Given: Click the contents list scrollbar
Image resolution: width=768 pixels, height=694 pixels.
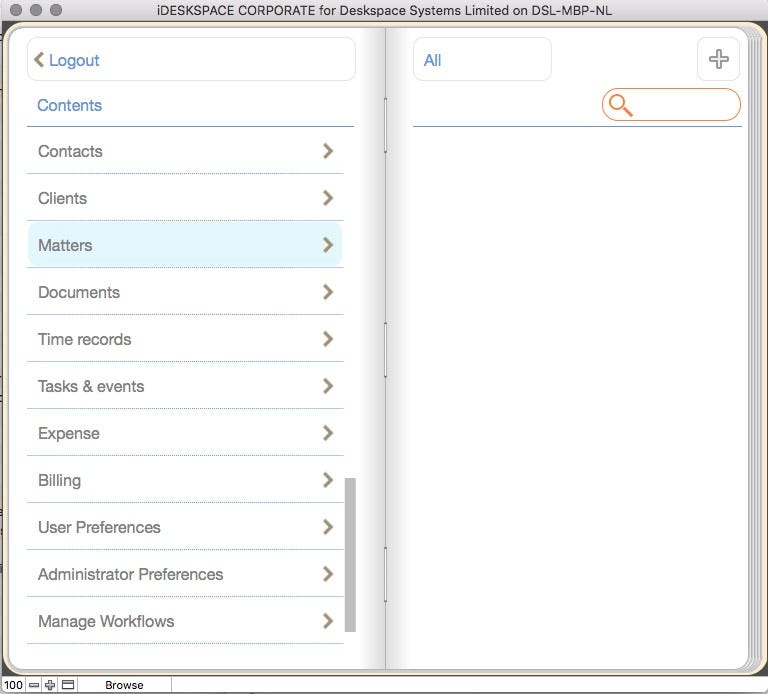Looking at the screenshot, I should pyautogui.click(x=350, y=554).
